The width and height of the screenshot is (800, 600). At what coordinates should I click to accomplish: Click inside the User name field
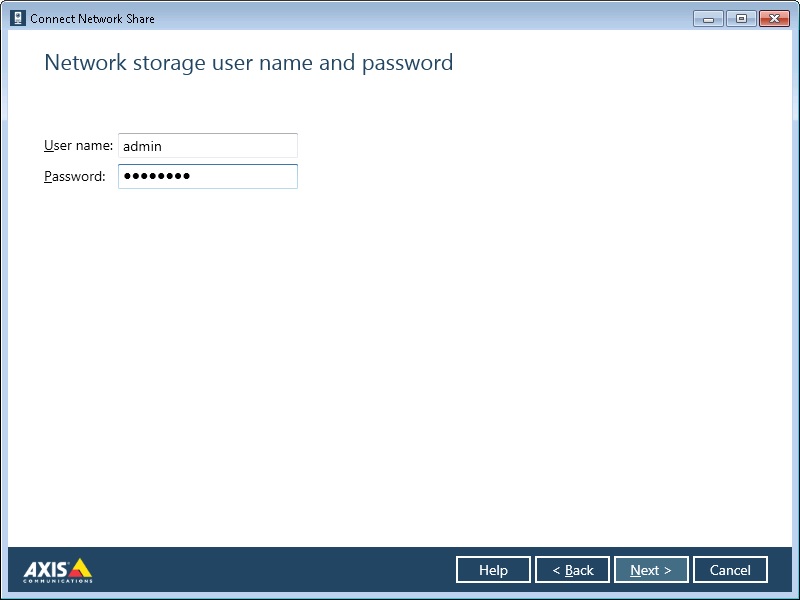pos(207,145)
